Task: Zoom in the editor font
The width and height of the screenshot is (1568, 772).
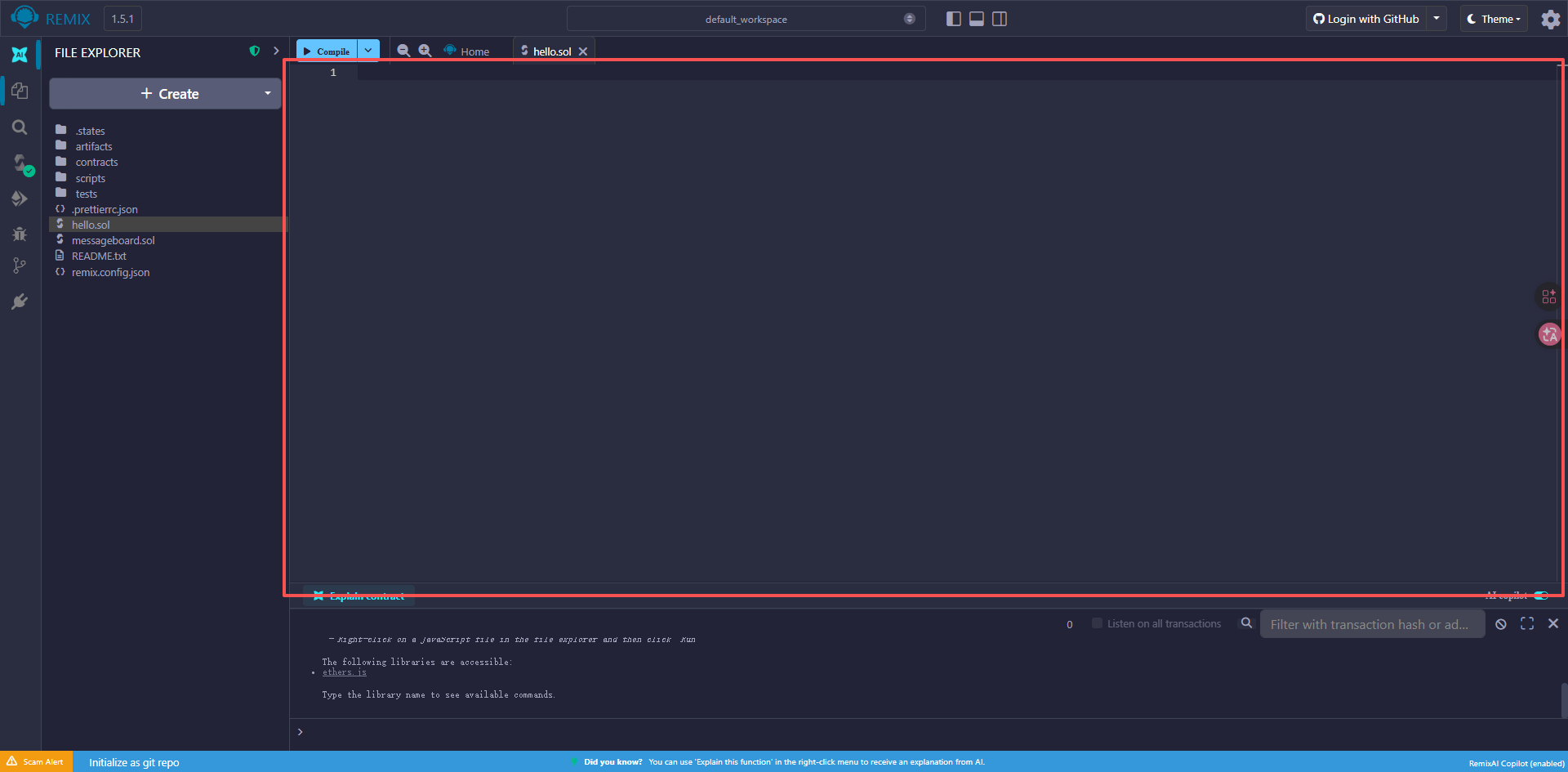Action: (x=425, y=51)
